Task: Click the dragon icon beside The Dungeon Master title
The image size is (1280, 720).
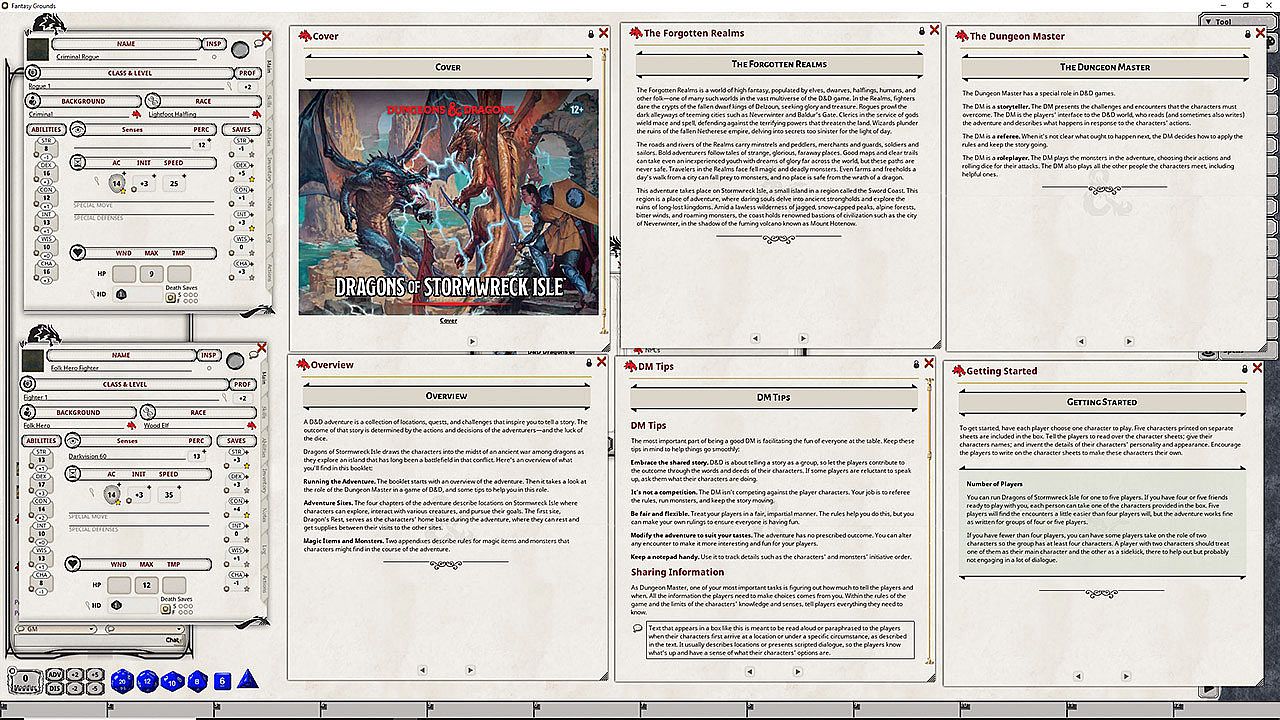Action: (961, 36)
